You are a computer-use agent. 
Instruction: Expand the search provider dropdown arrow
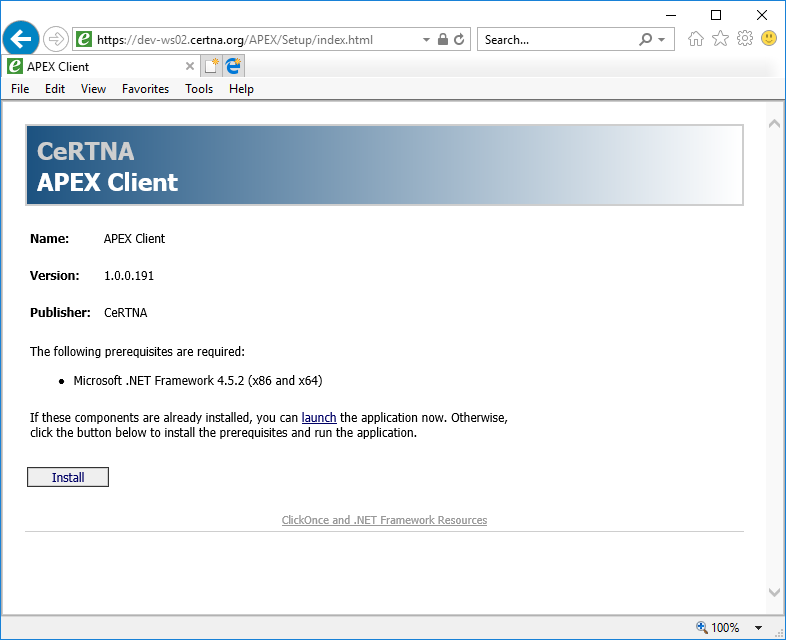coord(661,40)
